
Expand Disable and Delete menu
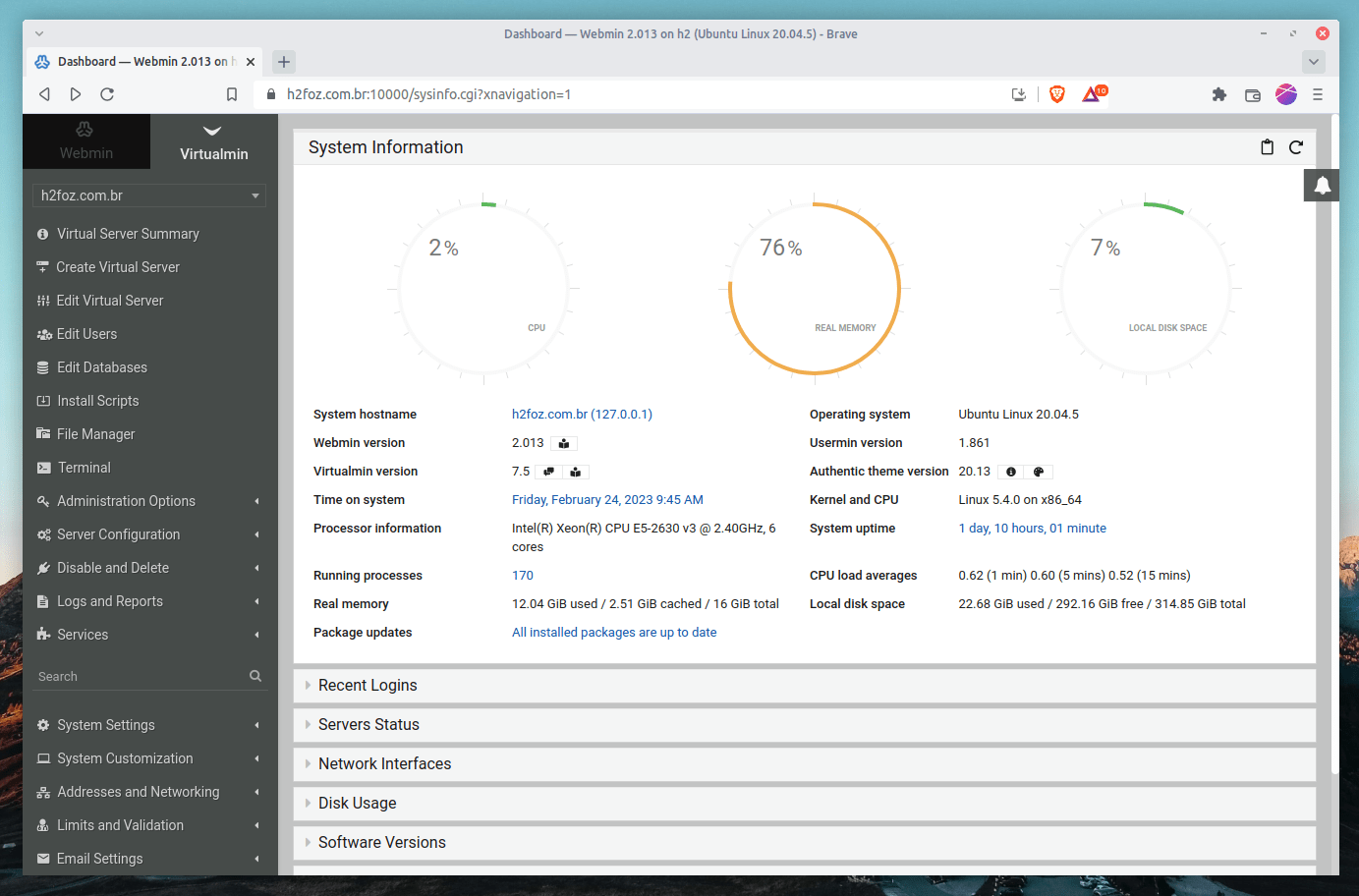pyautogui.click(x=149, y=568)
